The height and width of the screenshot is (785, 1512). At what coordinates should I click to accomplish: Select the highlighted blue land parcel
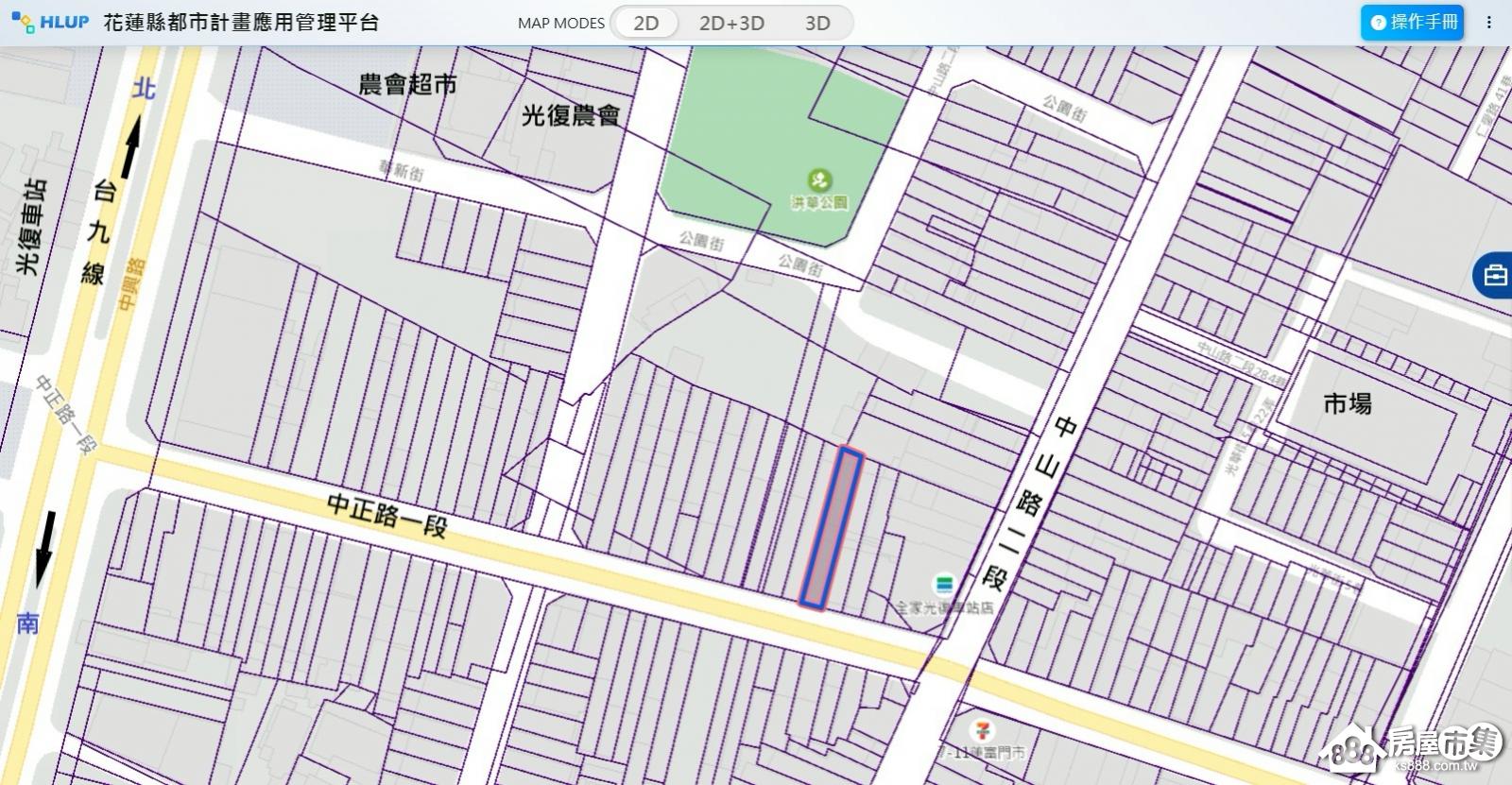coord(832,527)
